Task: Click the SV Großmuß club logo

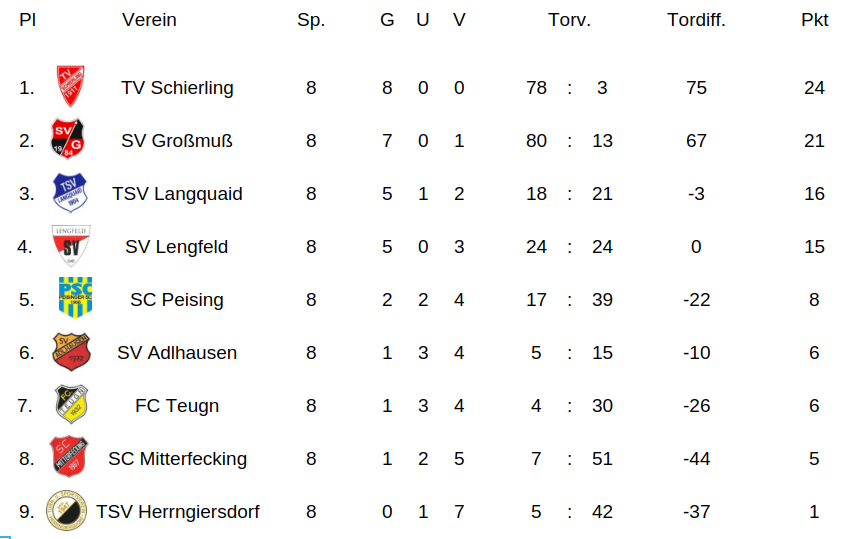Action: pyautogui.click(x=70, y=140)
